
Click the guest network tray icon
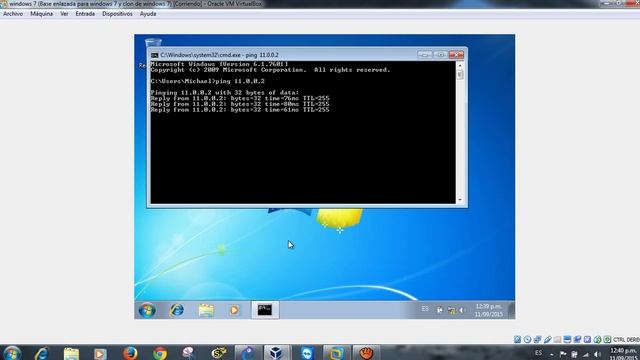click(451, 311)
